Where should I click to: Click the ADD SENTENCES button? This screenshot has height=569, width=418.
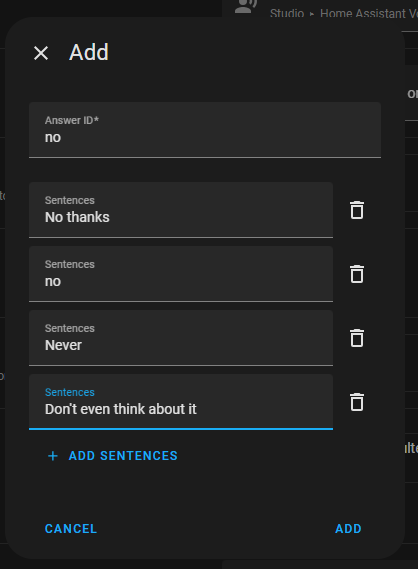coord(112,456)
